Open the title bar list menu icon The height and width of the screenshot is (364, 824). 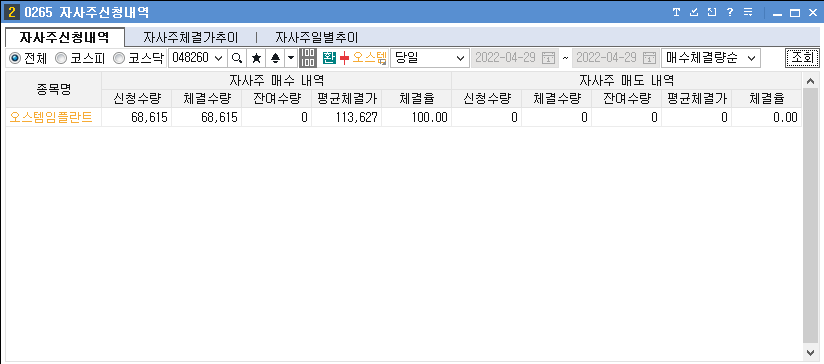[x=748, y=12]
